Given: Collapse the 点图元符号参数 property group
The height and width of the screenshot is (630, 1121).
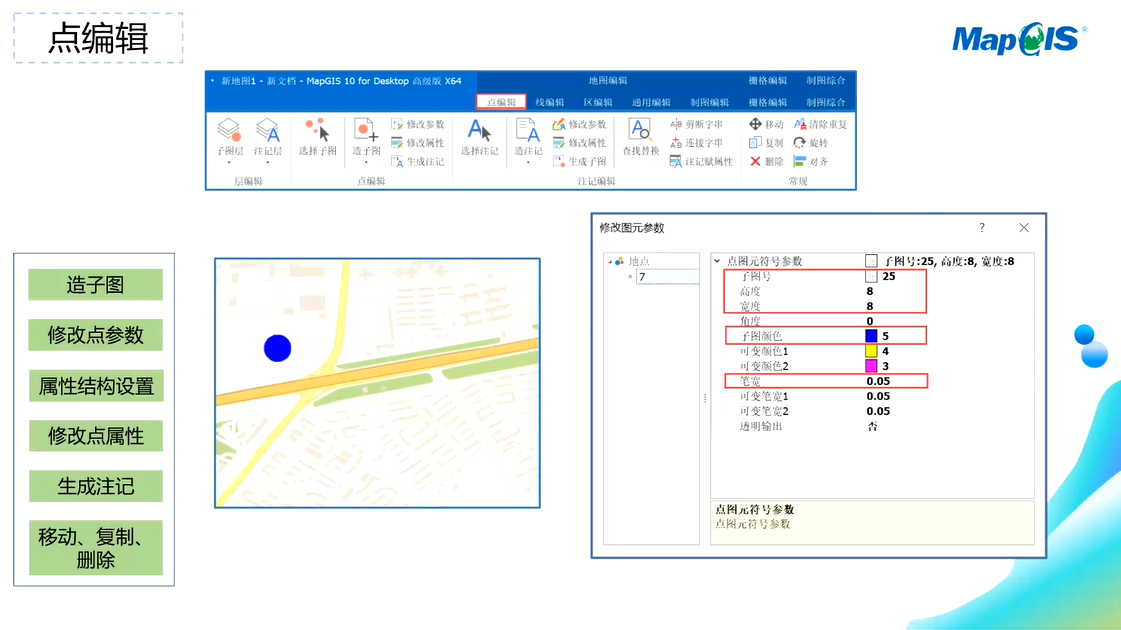Looking at the screenshot, I should [x=717, y=261].
